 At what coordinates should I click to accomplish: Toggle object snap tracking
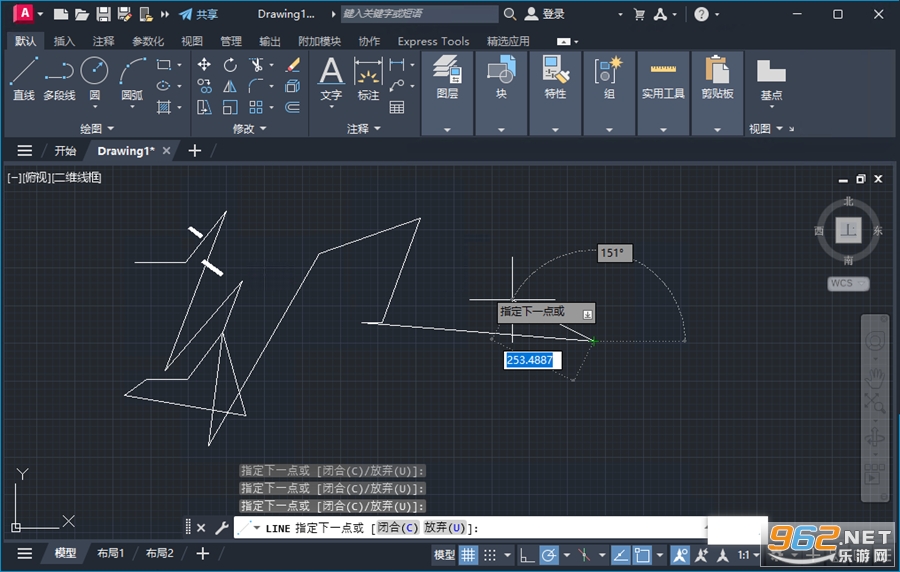pos(620,555)
